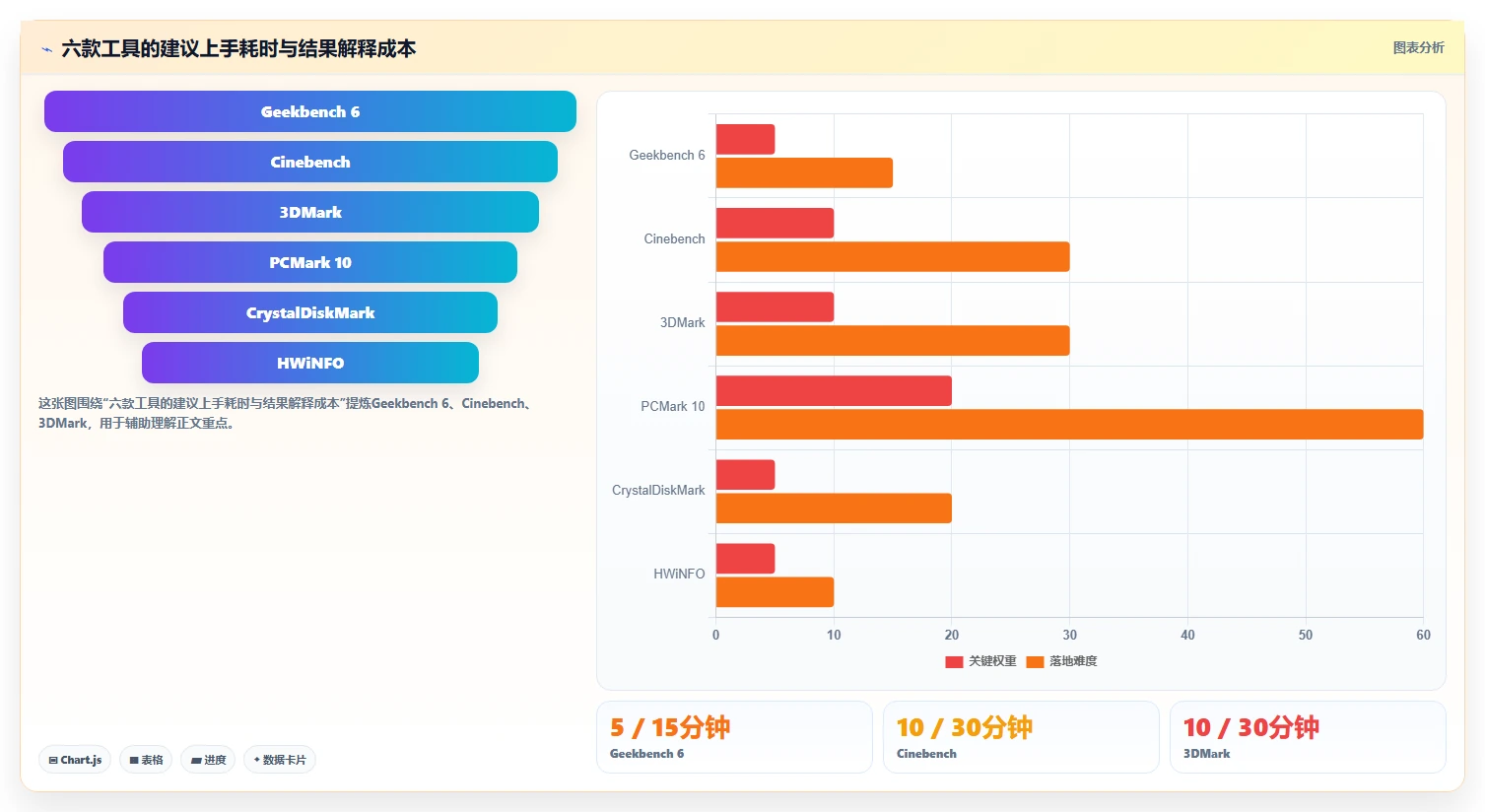Toggle the orange 落地难度 legend swatch
The image size is (1485, 812).
click(x=1035, y=661)
